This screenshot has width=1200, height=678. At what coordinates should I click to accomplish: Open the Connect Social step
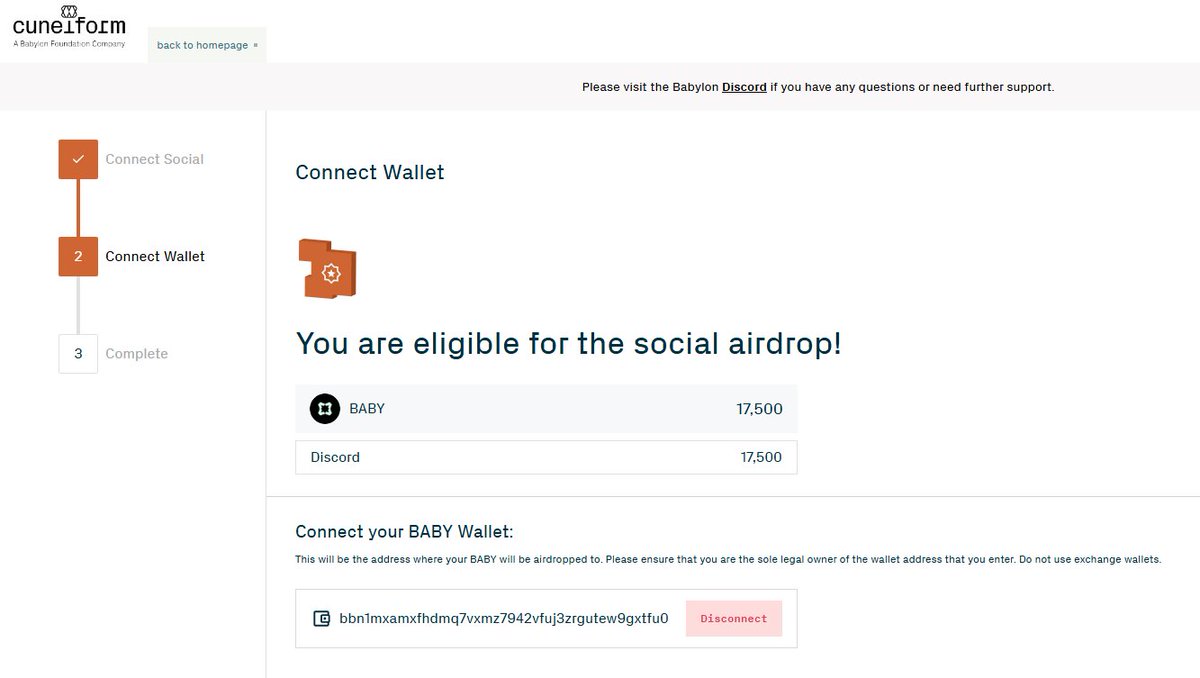pos(154,159)
